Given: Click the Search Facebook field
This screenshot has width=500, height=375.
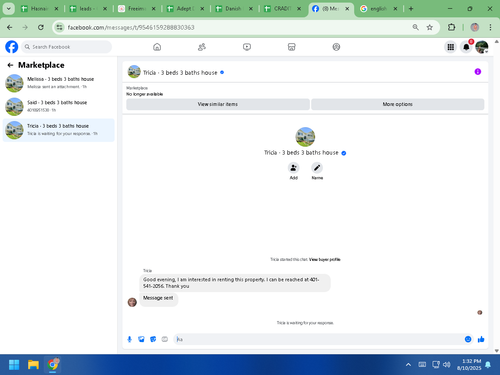Looking at the screenshot, I should [67, 47].
